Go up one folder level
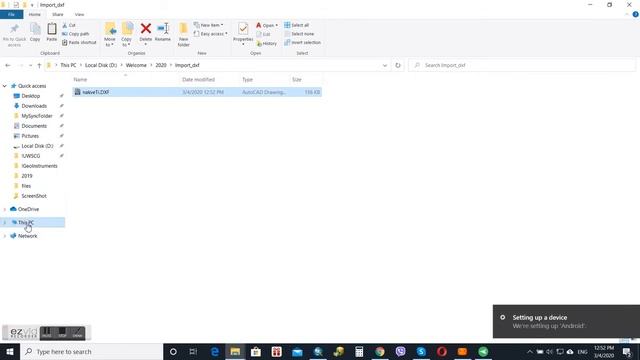 (39, 65)
